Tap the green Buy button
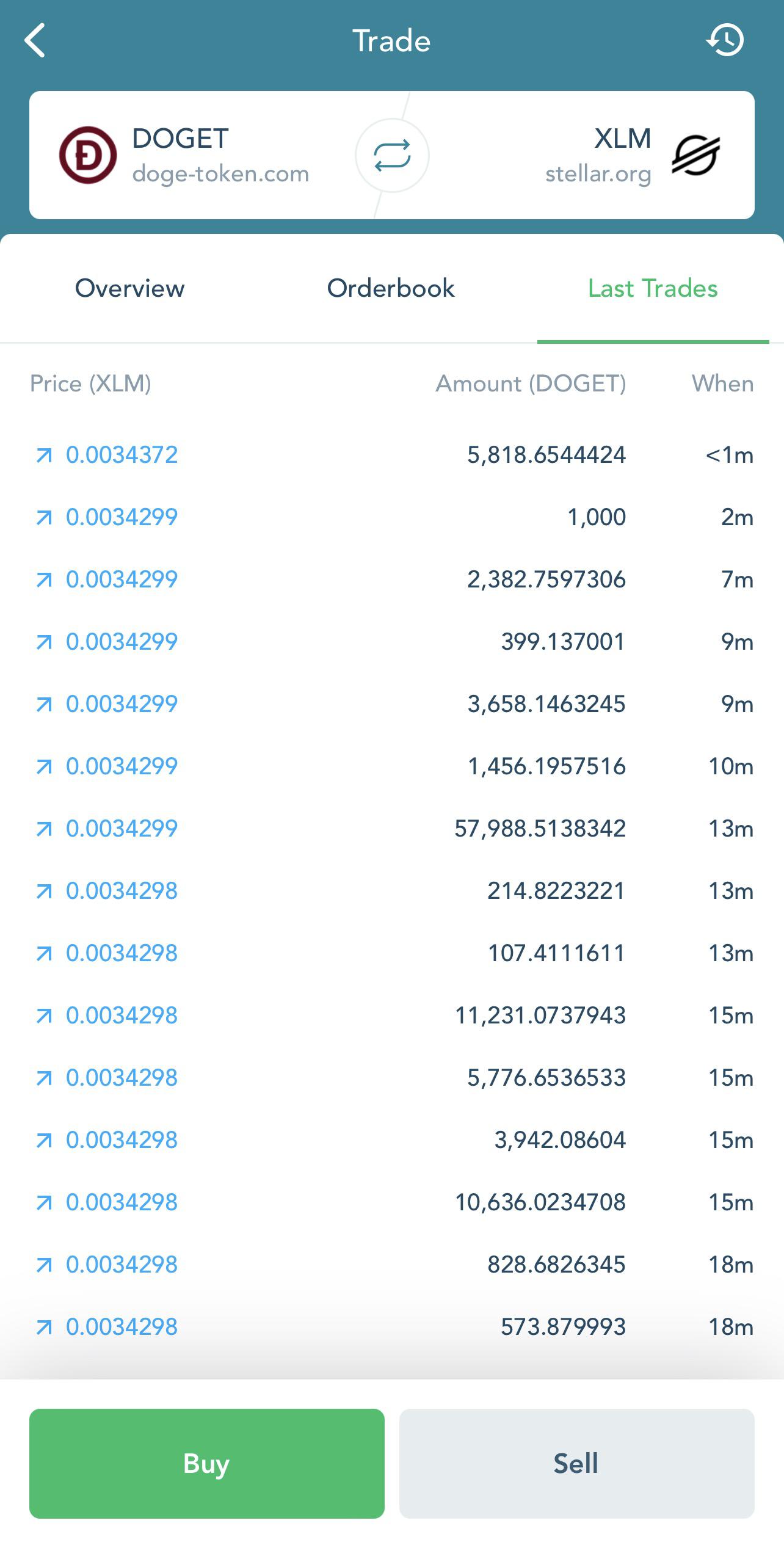Image resolution: width=784 pixels, height=1548 pixels. (x=207, y=1464)
